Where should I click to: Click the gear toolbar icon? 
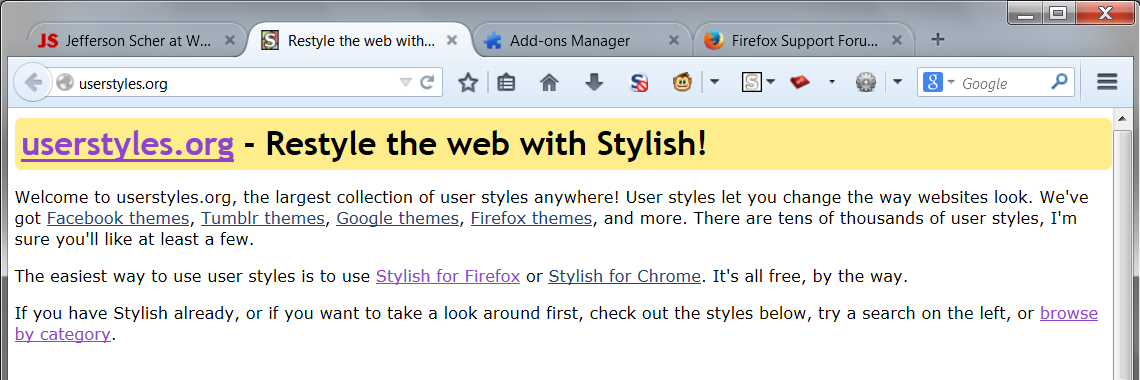tap(865, 83)
